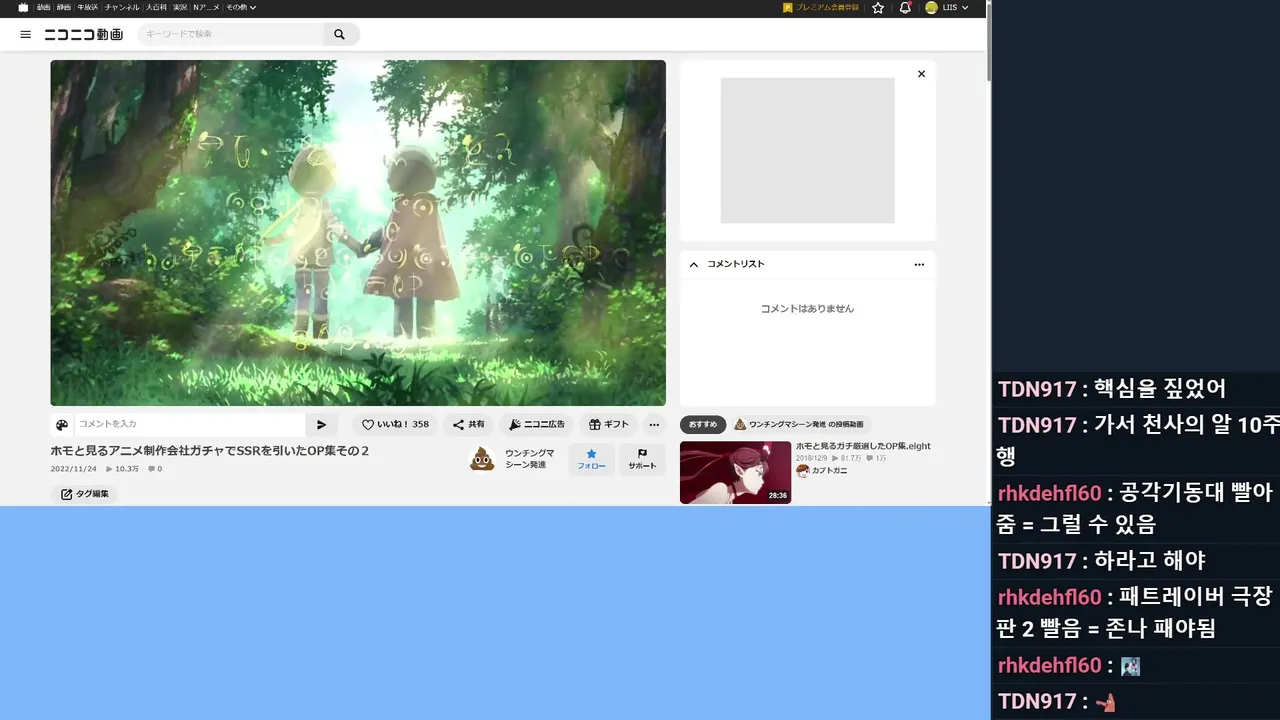Click the サポート flag button
Image resolution: width=1280 pixels, height=720 pixels.
(x=642, y=459)
